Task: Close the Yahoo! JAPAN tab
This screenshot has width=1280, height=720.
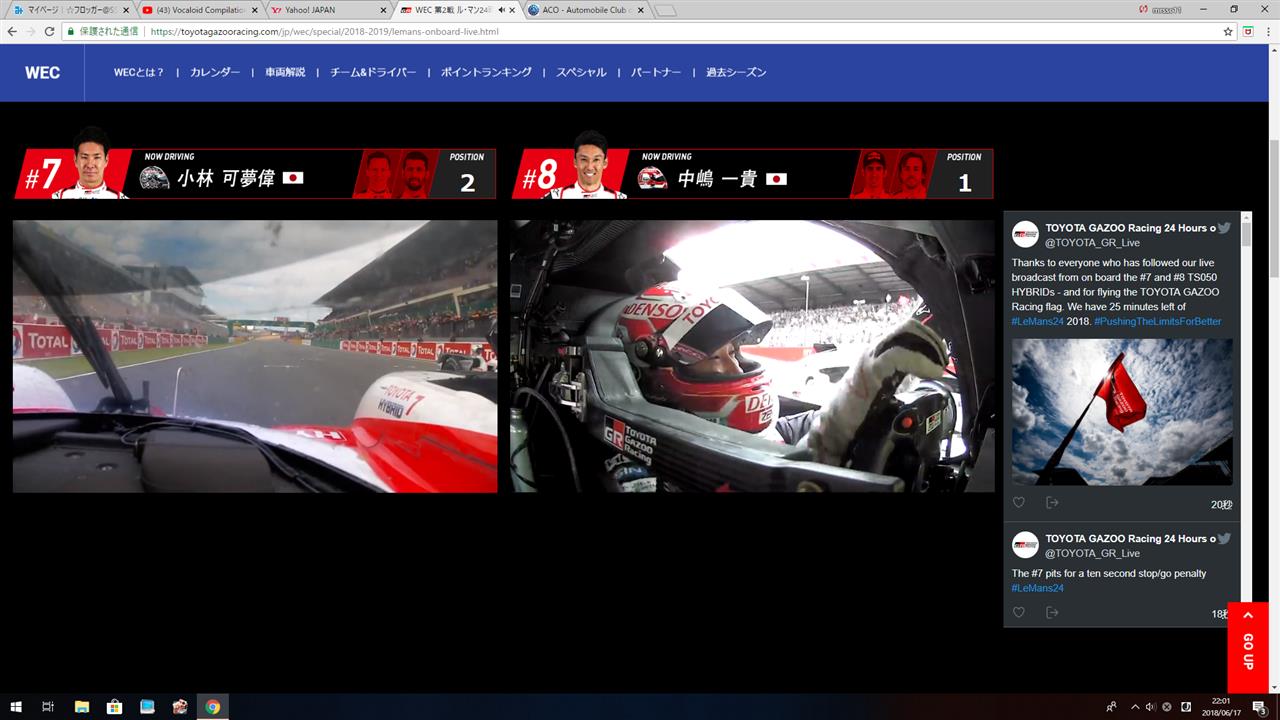Action: coord(383,10)
